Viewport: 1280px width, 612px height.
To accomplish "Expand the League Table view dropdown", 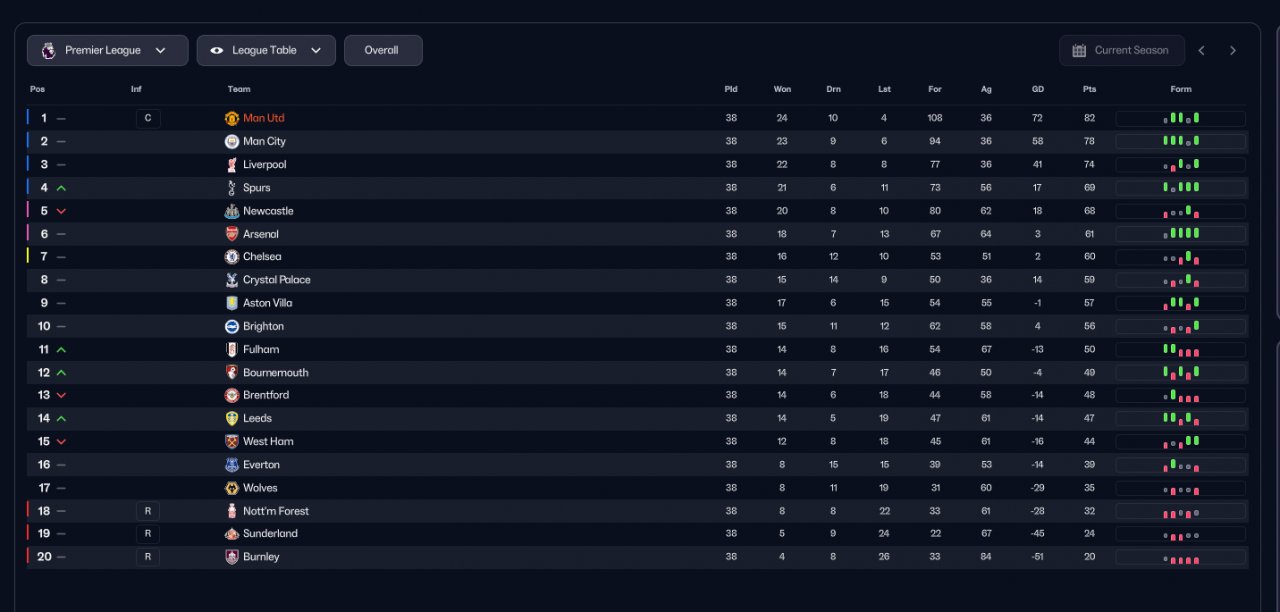I will (265, 51).
